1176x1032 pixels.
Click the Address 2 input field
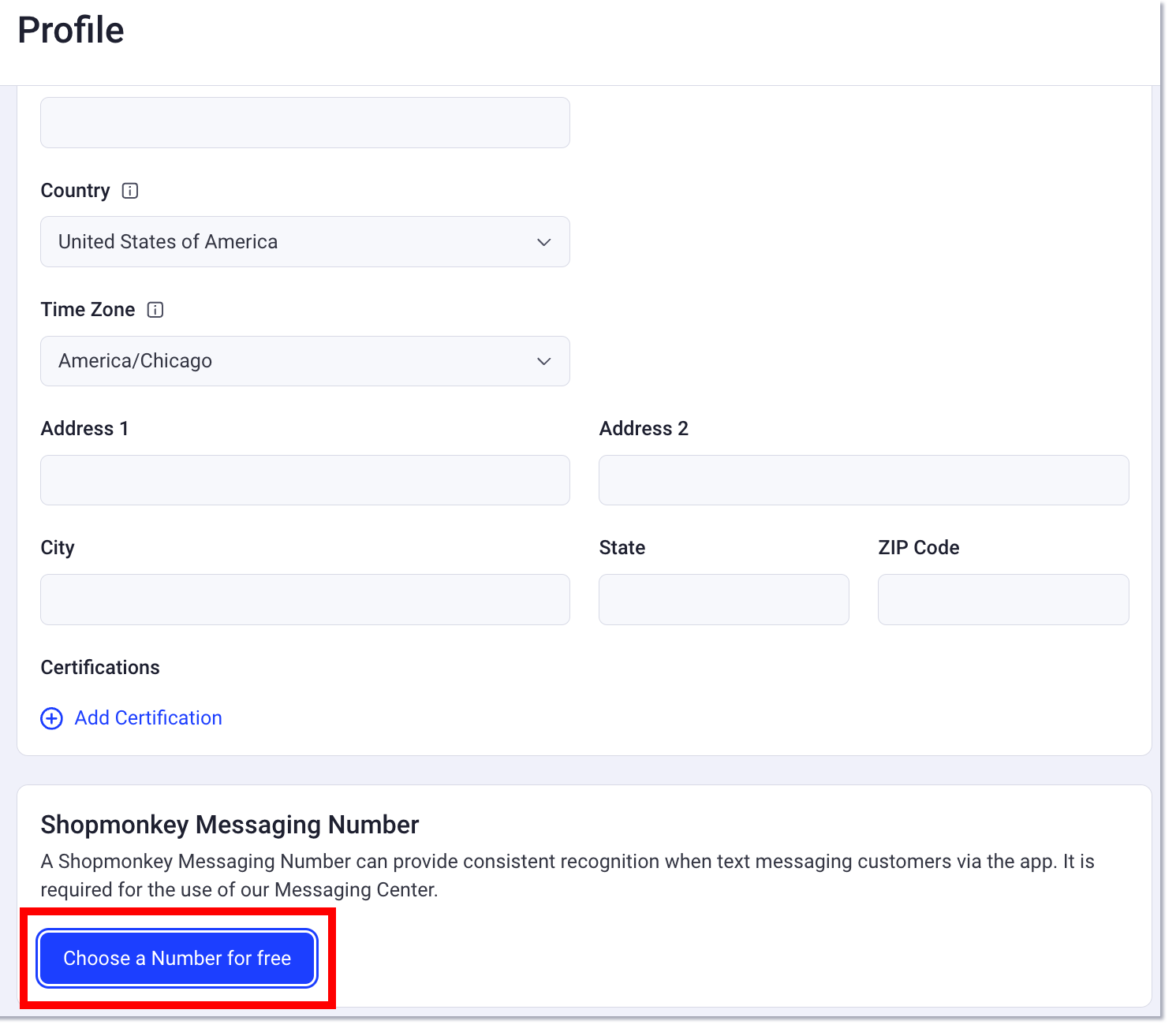click(864, 480)
